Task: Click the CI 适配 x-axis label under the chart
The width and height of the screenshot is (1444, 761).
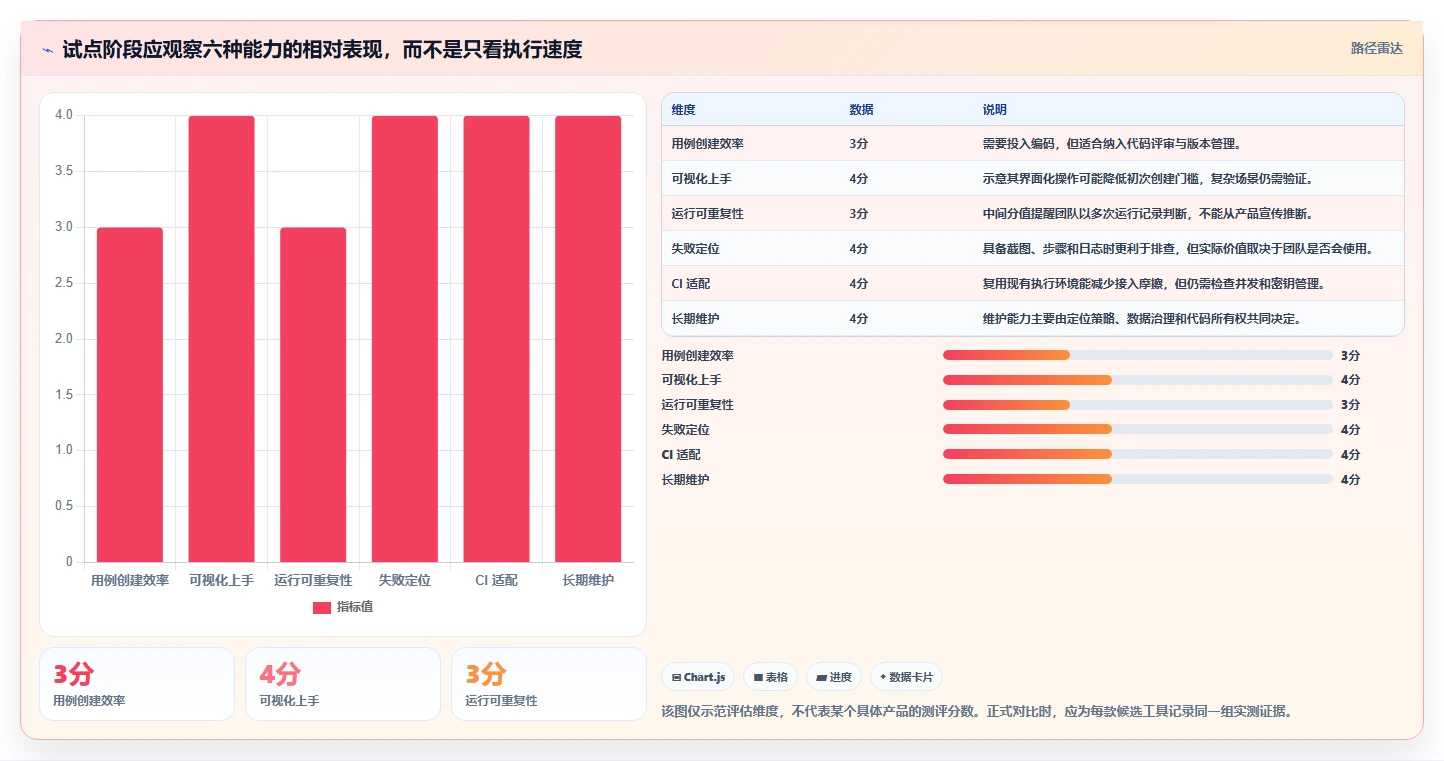Action: click(496, 580)
